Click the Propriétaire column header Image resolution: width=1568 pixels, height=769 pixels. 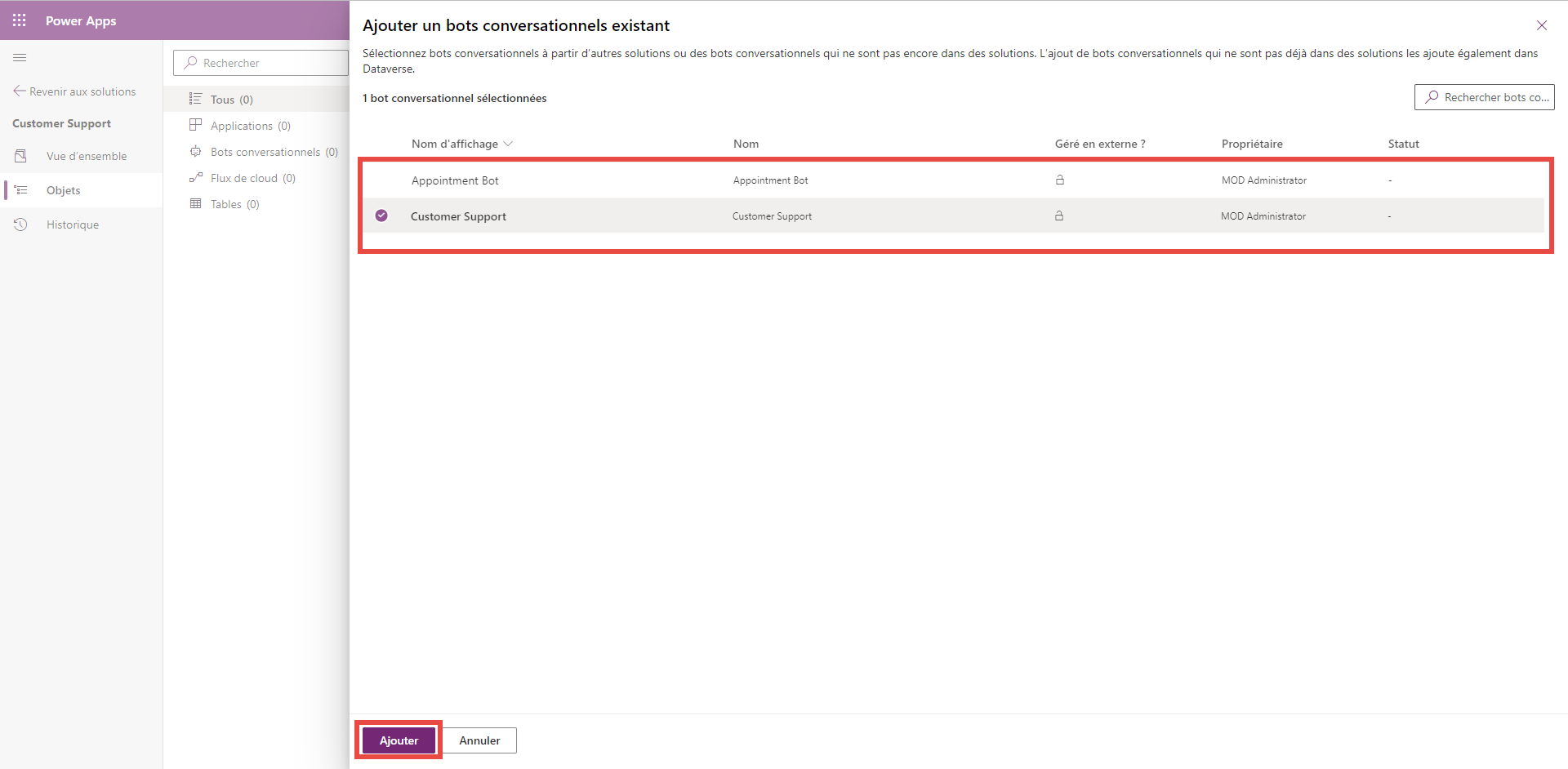(1252, 144)
